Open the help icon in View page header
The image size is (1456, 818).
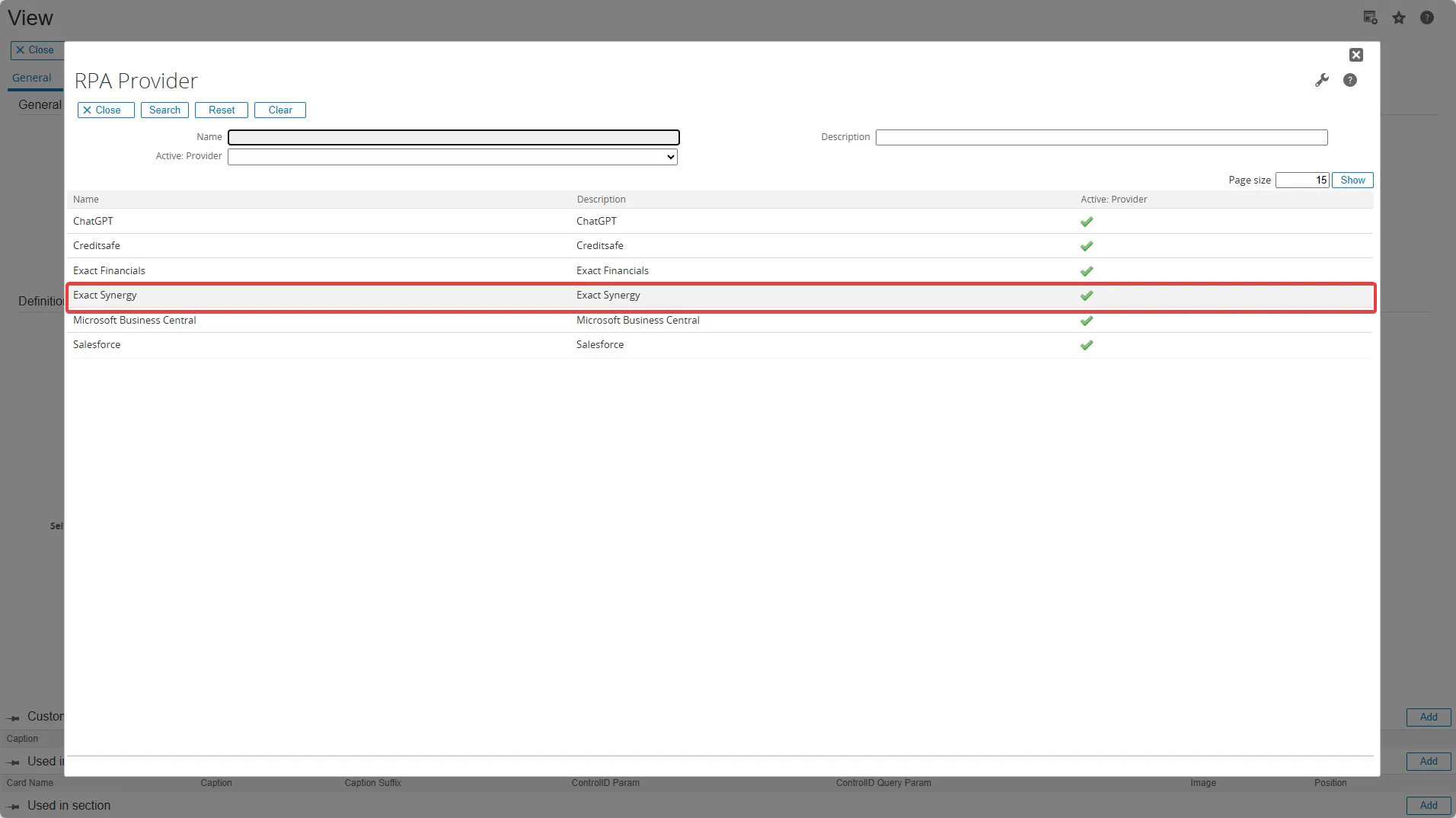1427,18
